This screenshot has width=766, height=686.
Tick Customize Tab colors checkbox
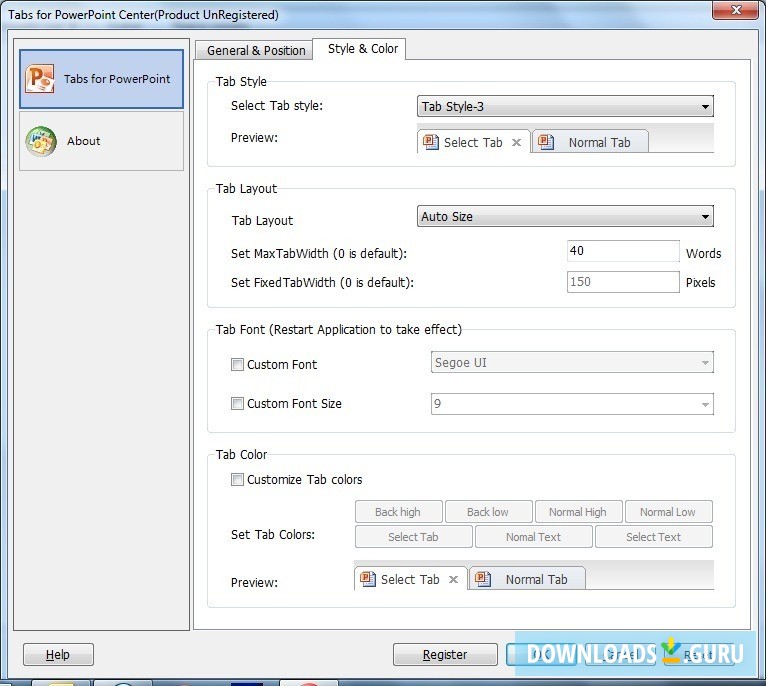[x=237, y=479]
